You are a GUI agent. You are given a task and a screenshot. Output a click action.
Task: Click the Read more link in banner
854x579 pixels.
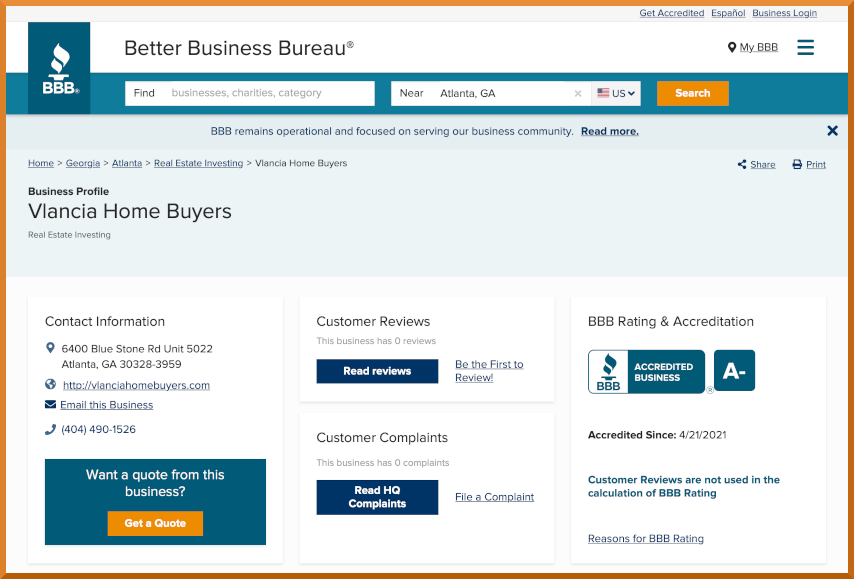pos(610,131)
